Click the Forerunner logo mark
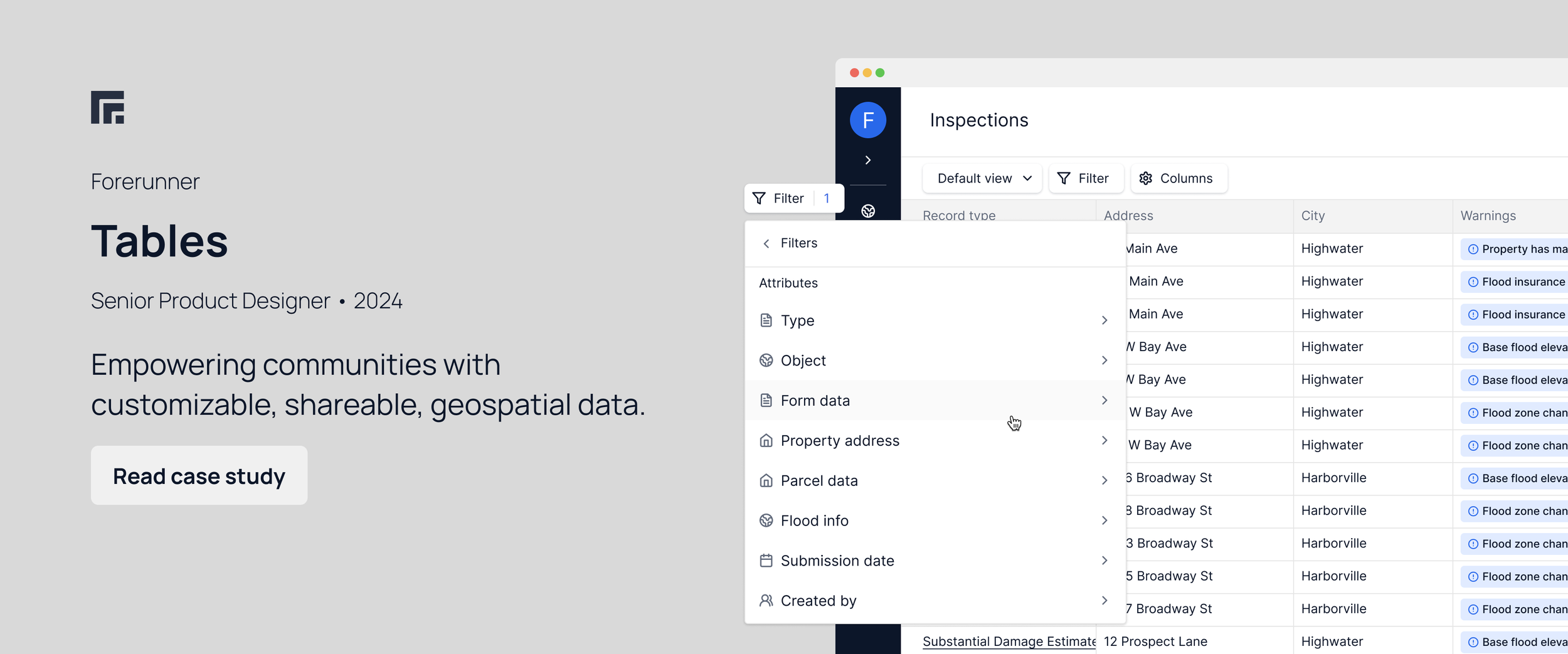The image size is (1568, 654). (x=107, y=107)
